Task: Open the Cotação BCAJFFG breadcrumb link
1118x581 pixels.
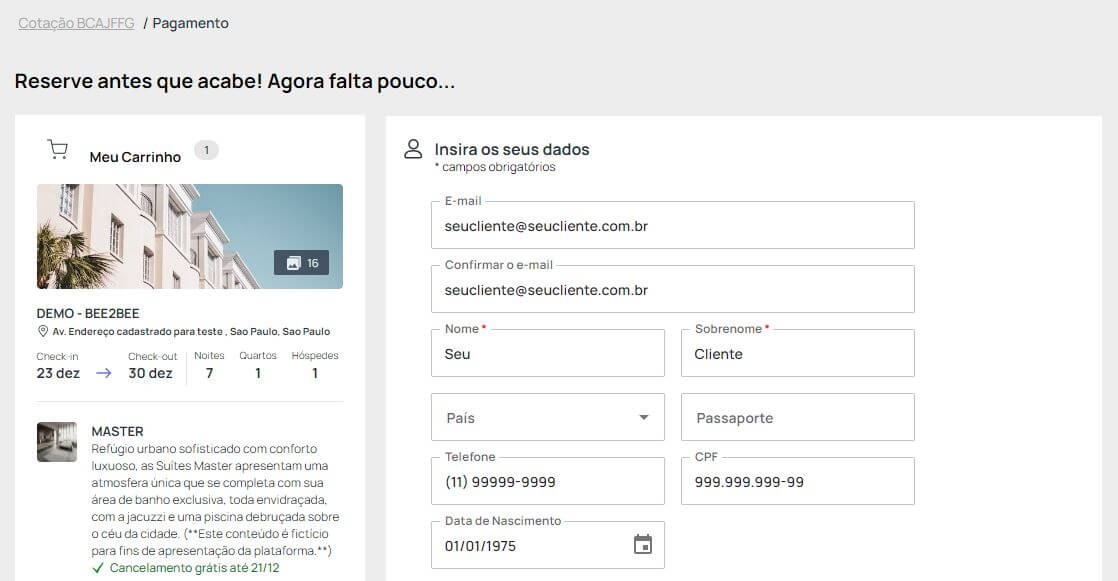Action: [x=76, y=23]
